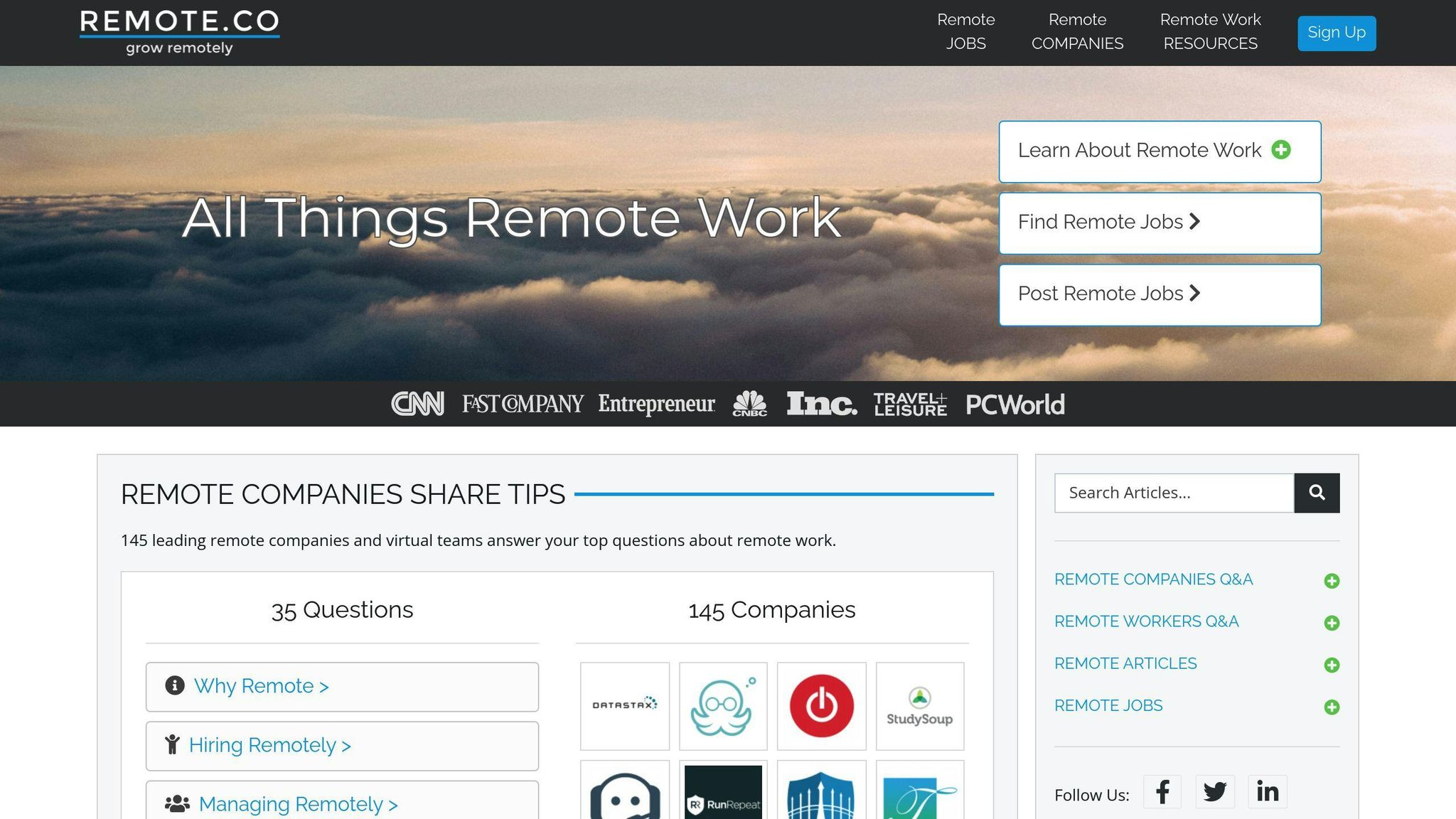Viewport: 1456px width, 819px height.
Task: Click the 145 Companies heading
Action: click(772, 610)
